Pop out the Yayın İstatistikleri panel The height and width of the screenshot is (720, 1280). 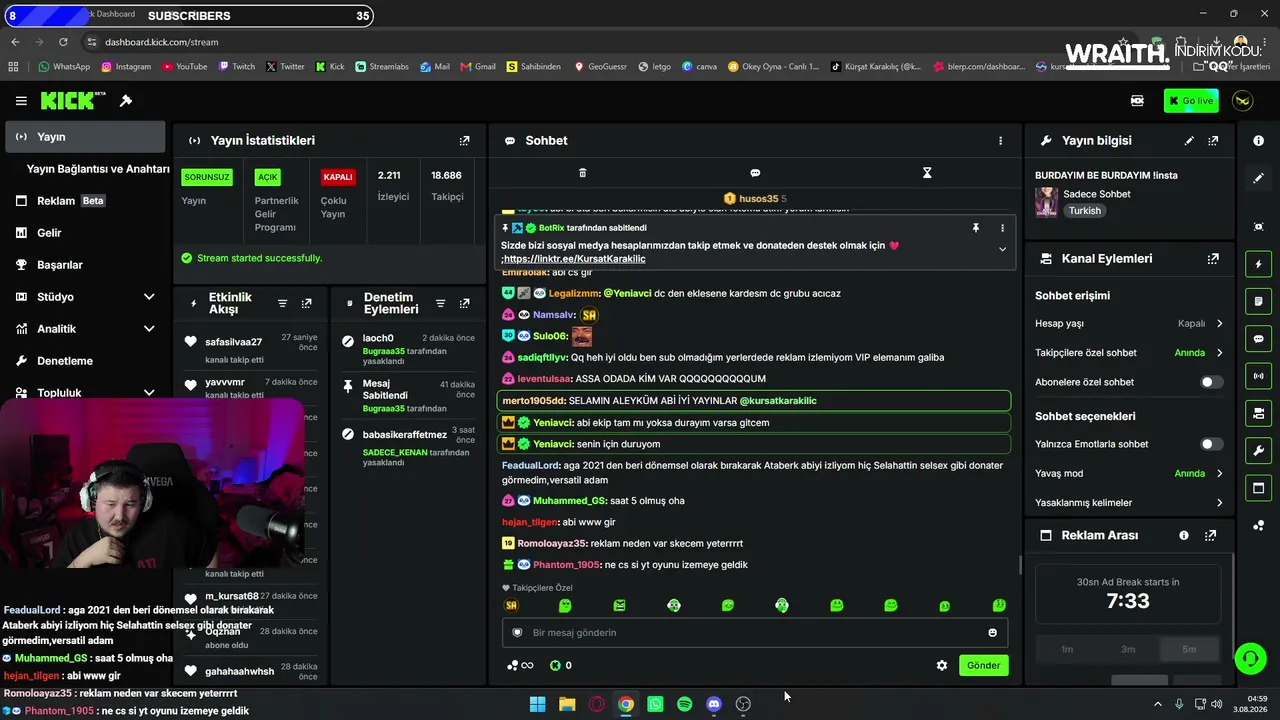[464, 141]
